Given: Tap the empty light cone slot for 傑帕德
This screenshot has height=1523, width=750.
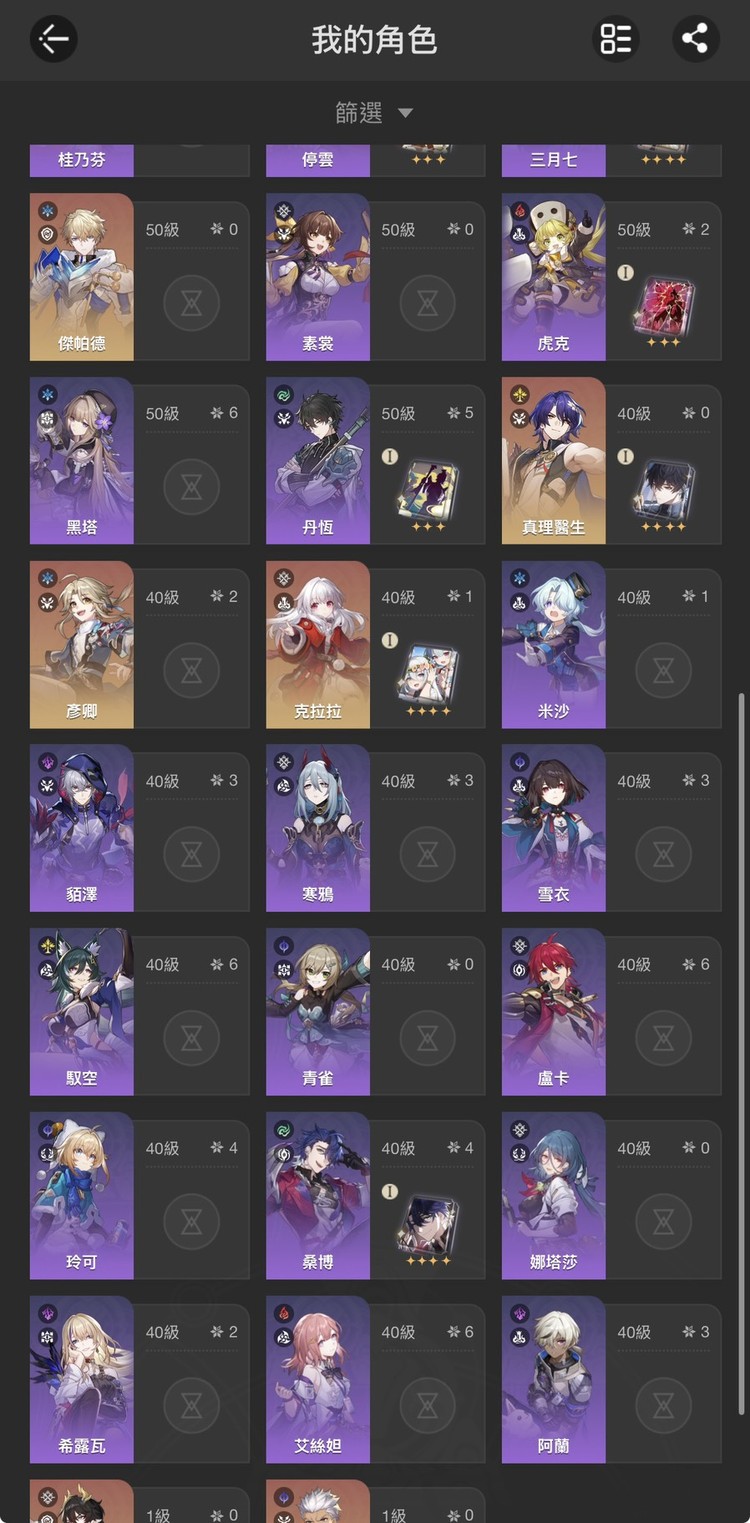Looking at the screenshot, I should point(191,302).
